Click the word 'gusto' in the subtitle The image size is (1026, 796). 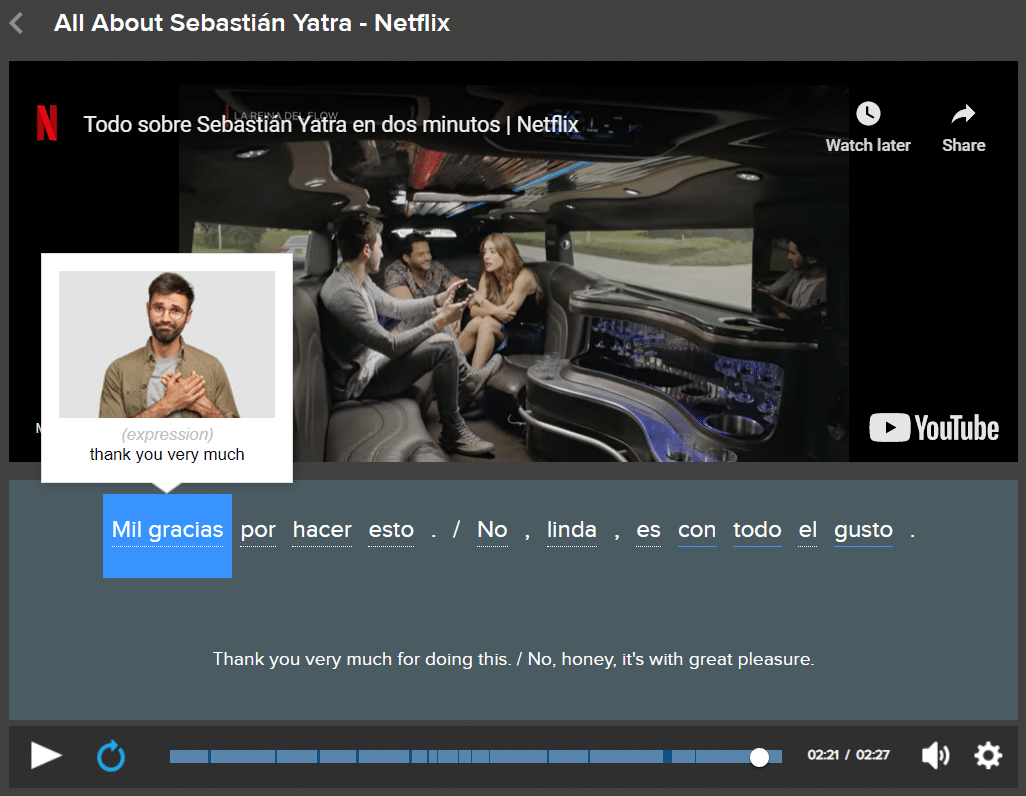[863, 530]
